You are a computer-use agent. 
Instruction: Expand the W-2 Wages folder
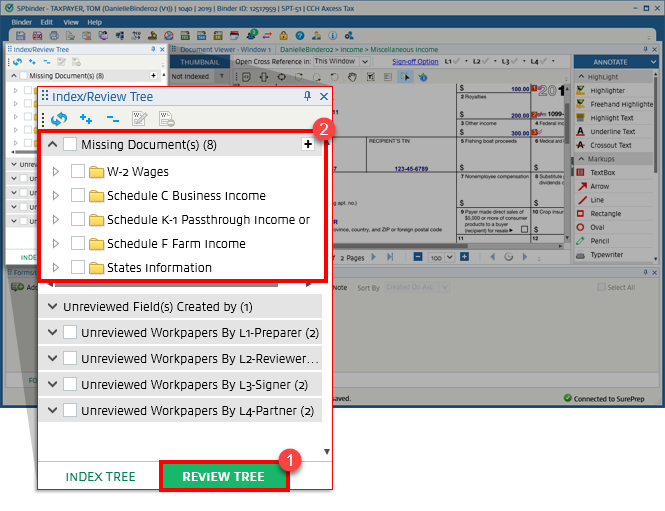coord(56,171)
